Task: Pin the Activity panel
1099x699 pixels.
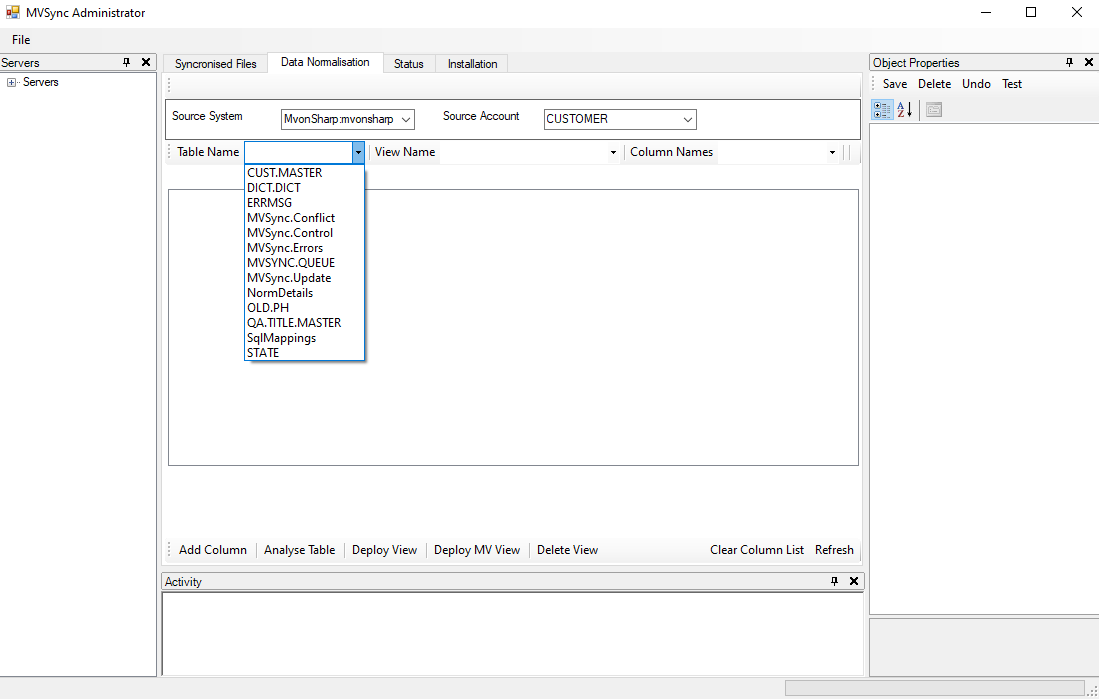Action: [x=834, y=581]
